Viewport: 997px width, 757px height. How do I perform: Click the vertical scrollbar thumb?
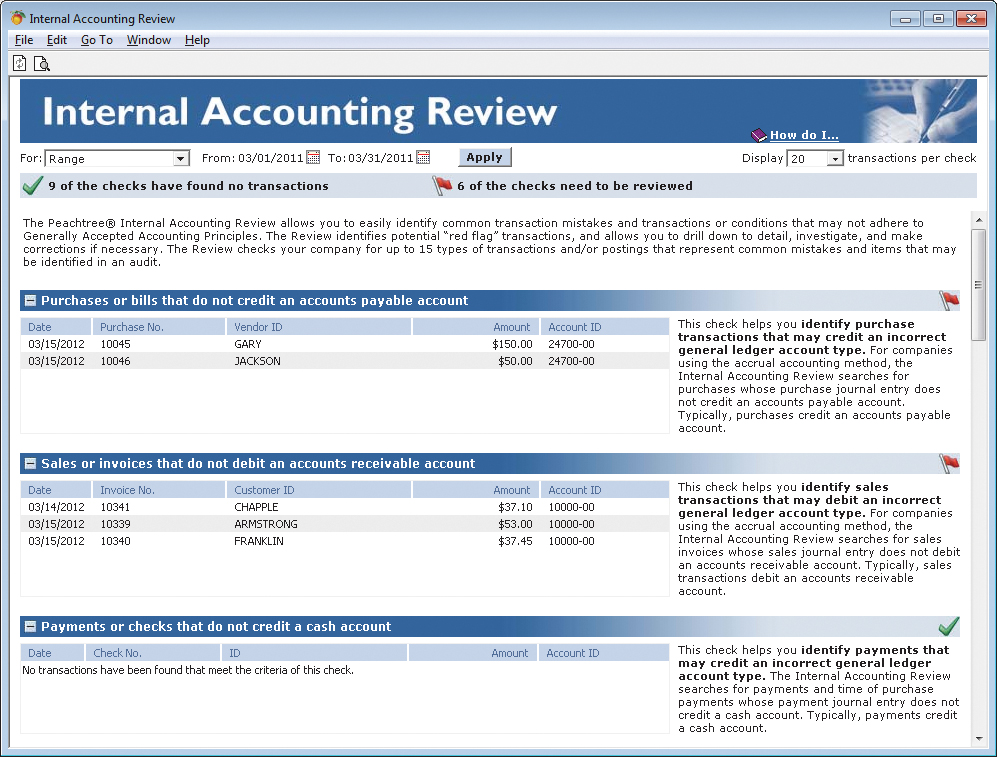point(979,285)
